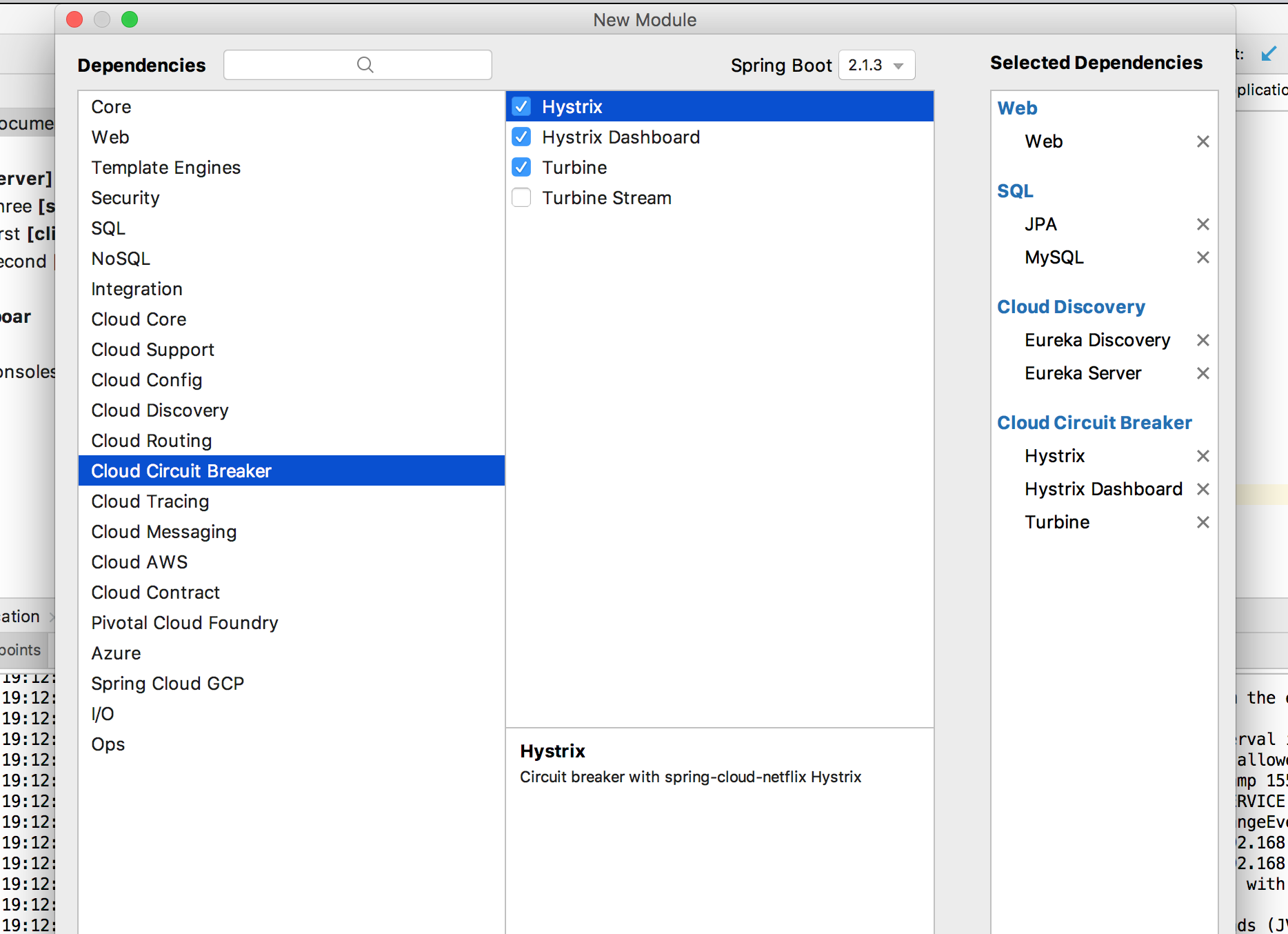The height and width of the screenshot is (934, 1288).
Task: Uncheck the Hystrix Dashboard checkbox
Action: (x=522, y=137)
